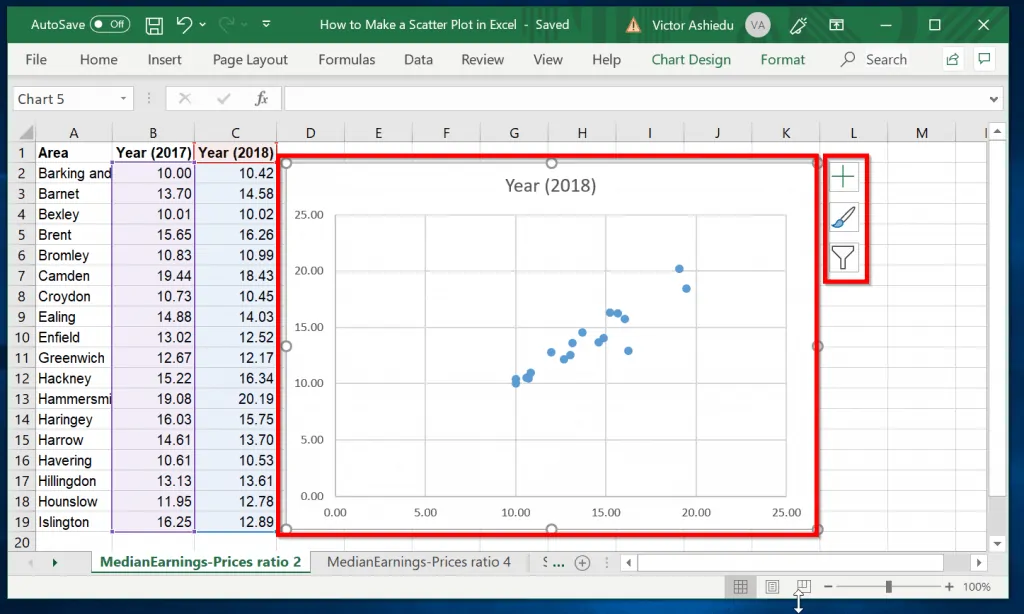Switch to MedianEarnings-Prices ratio 4 sheet
The image size is (1024, 614).
tap(419, 562)
